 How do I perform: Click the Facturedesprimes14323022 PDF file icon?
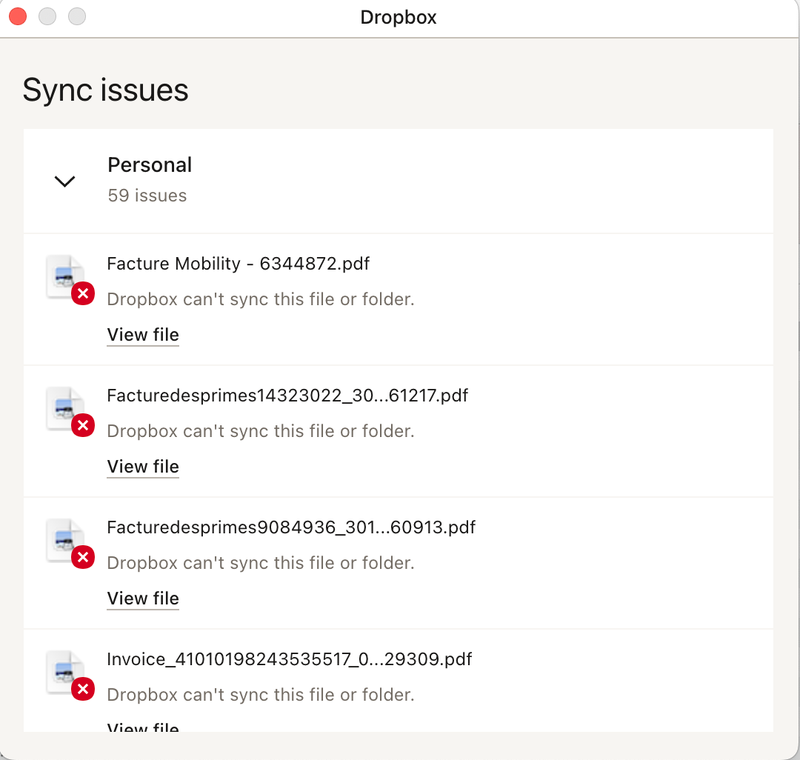[65, 406]
